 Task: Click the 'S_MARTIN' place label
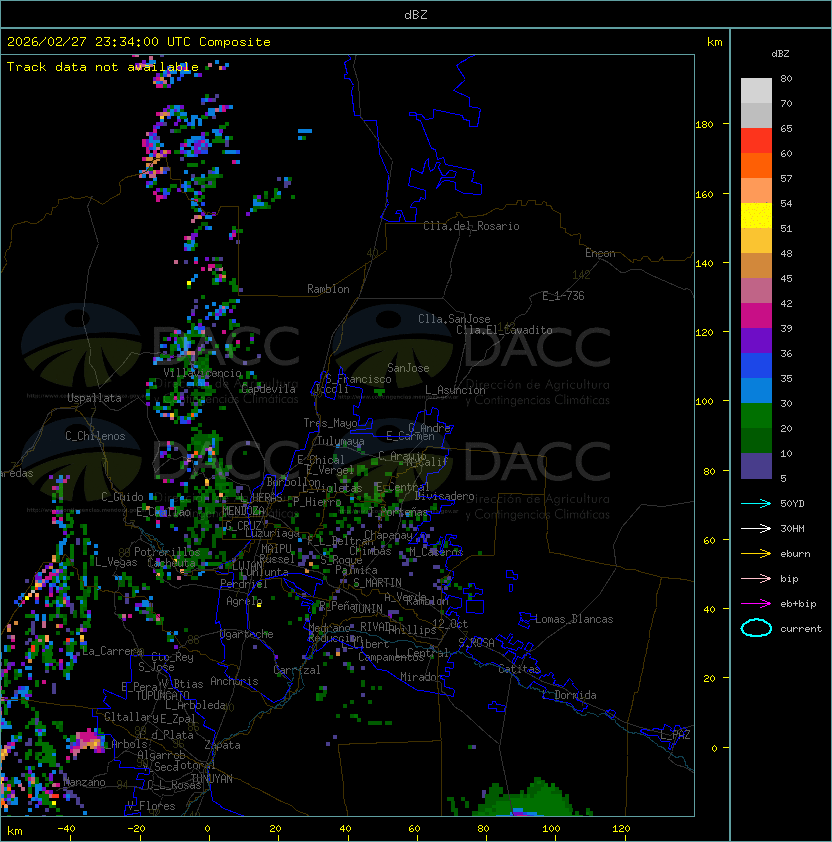[377, 583]
